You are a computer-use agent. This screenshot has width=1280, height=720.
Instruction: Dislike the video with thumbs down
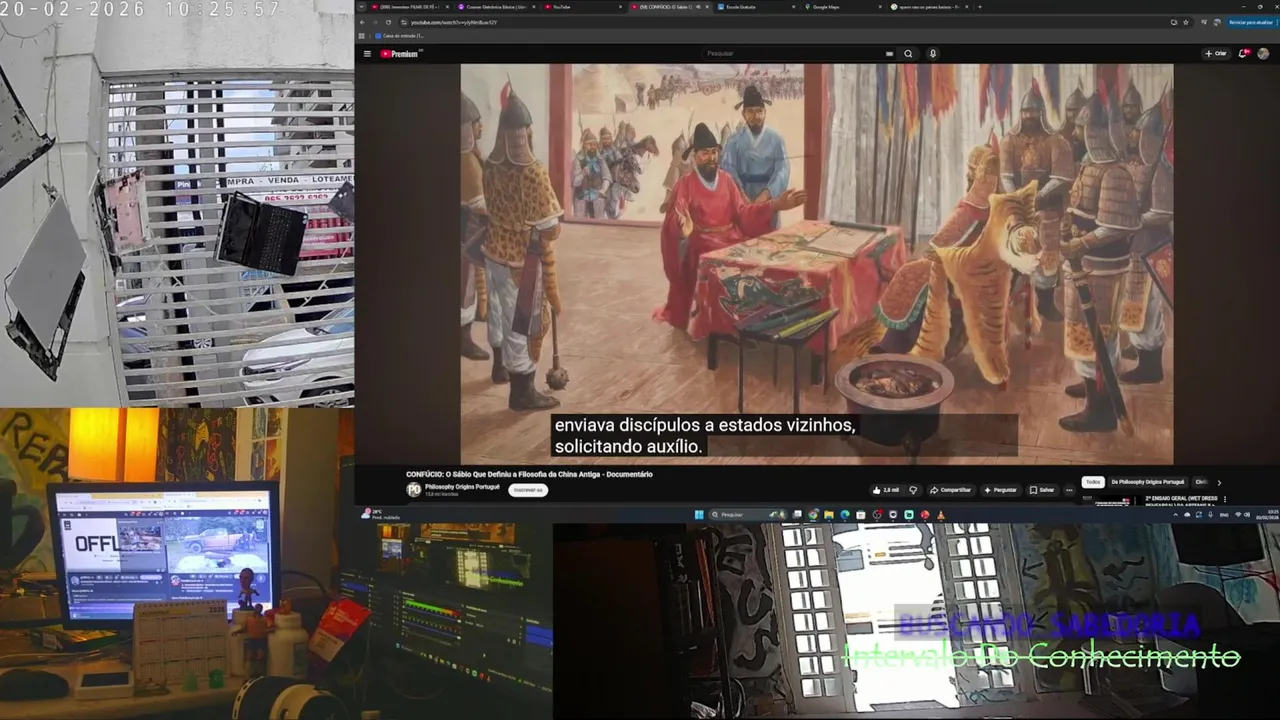coord(913,490)
